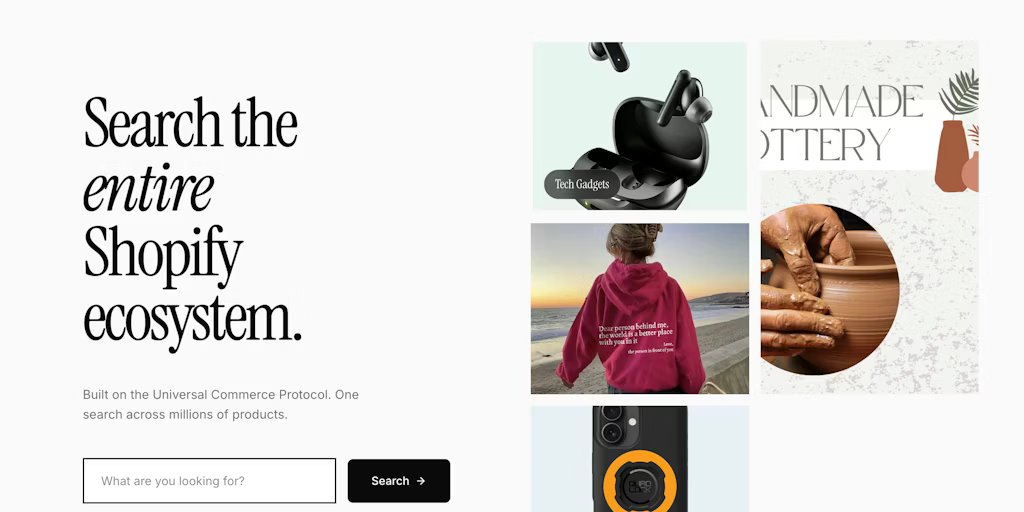Click the word "ecosystem." in the headline
This screenshot has width=1024, height=512.
[x=193, y=320]
